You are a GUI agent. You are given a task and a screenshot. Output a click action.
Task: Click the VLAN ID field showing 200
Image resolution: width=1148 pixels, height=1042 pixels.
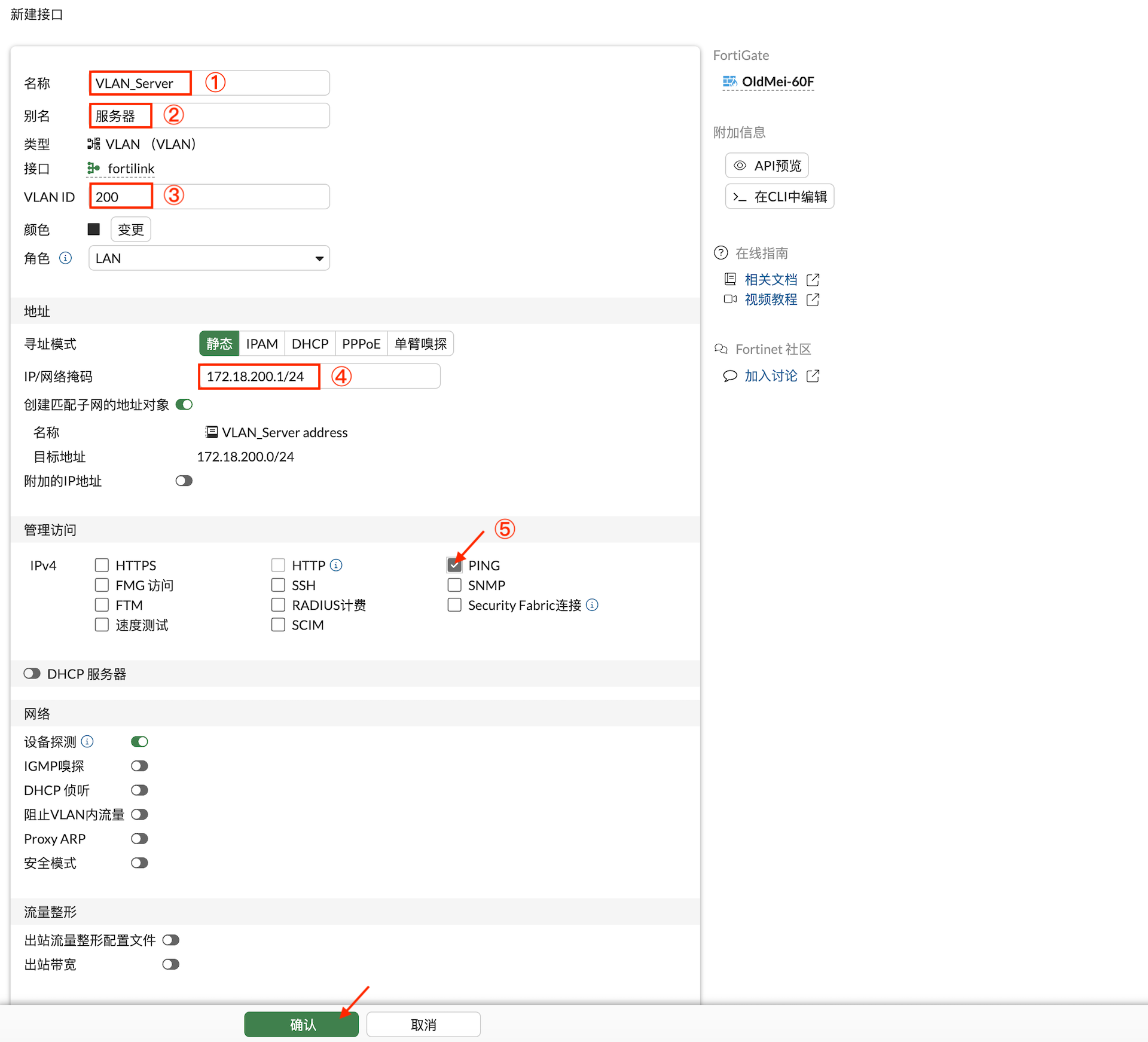tap(209, 196)
